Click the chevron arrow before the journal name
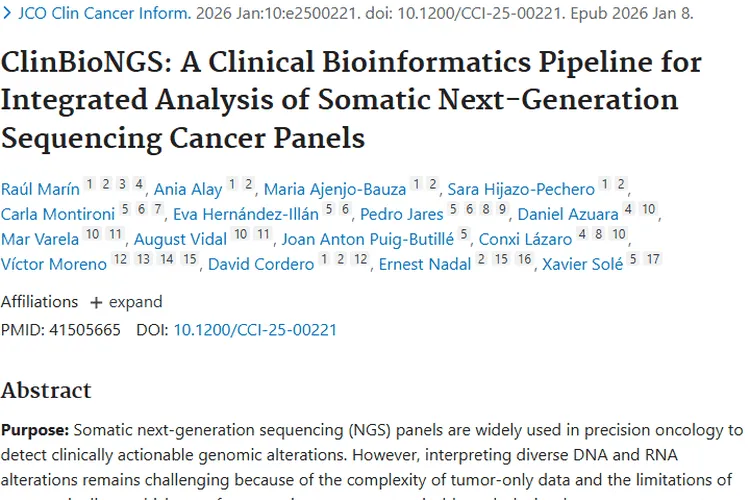The image size is (750, 500). [7, 15]
